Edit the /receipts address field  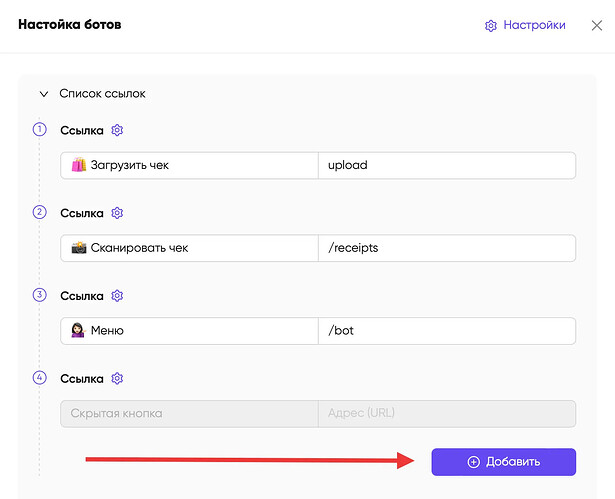point(447,248)
